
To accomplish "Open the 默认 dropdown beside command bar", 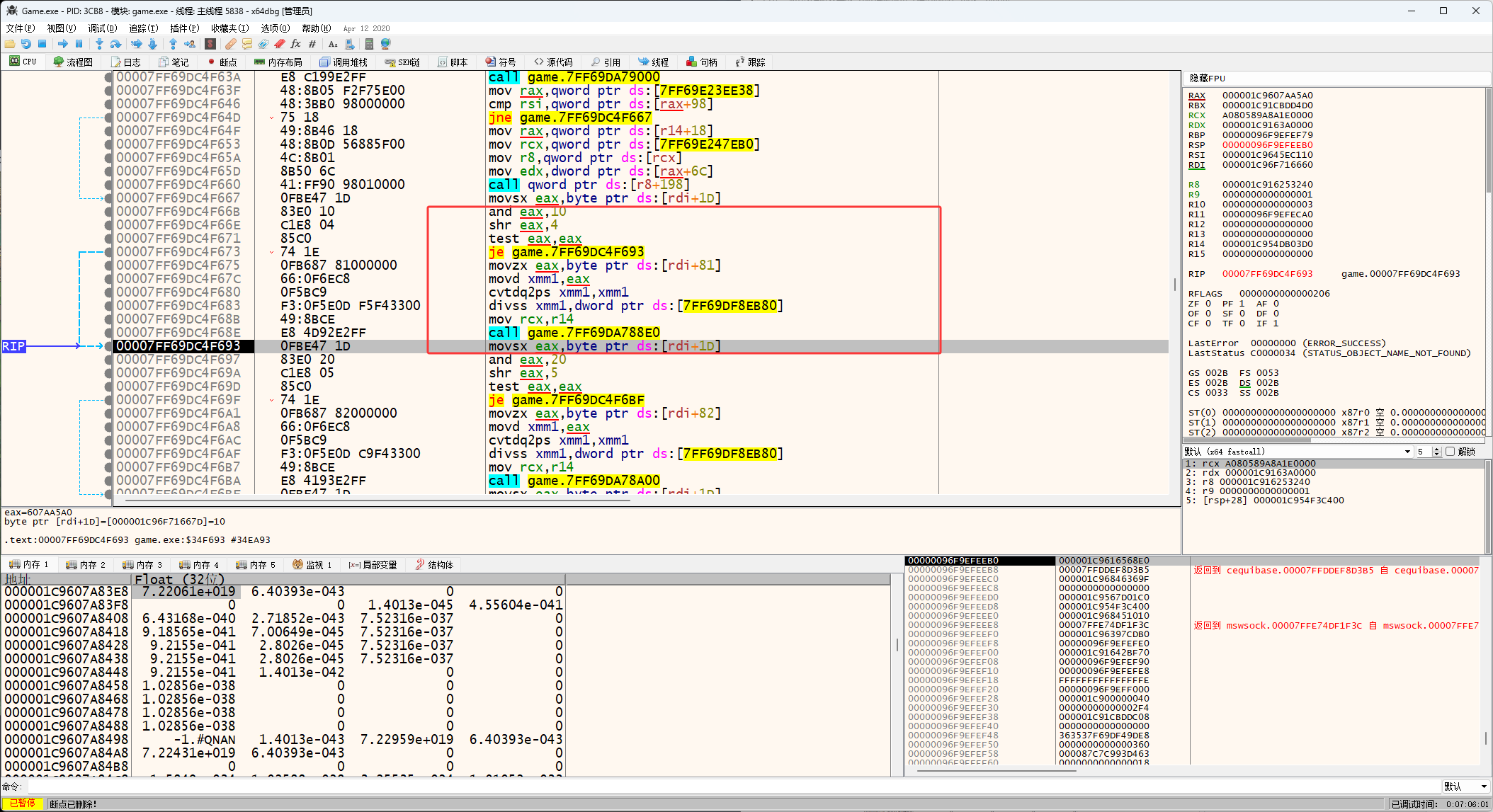I will (1465, 787).
